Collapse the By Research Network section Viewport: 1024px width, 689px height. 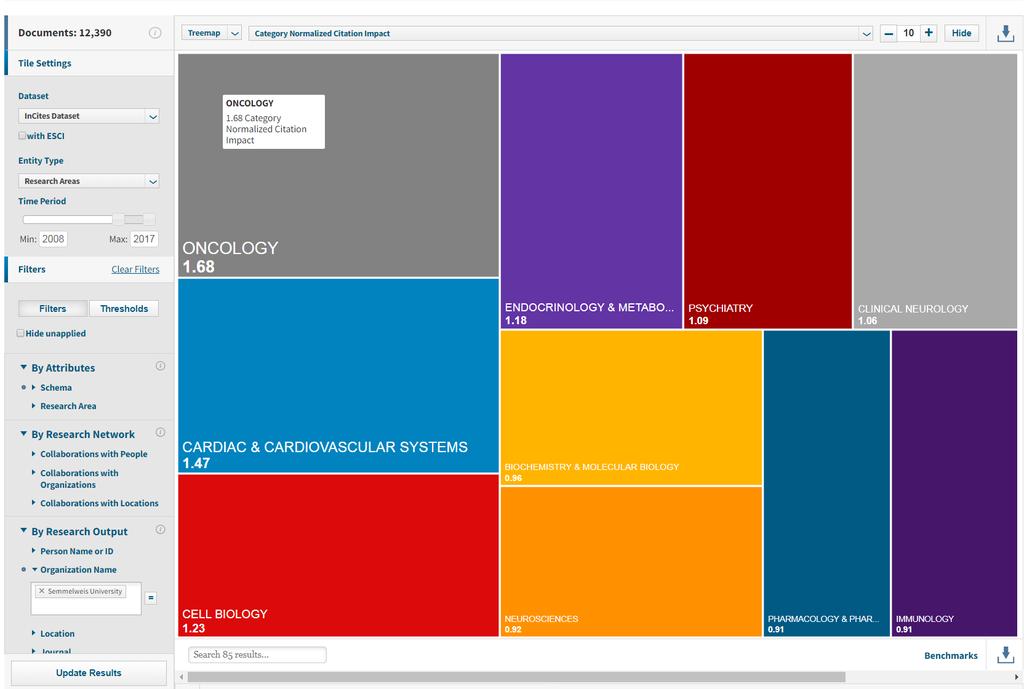click(x=24, y=434)
